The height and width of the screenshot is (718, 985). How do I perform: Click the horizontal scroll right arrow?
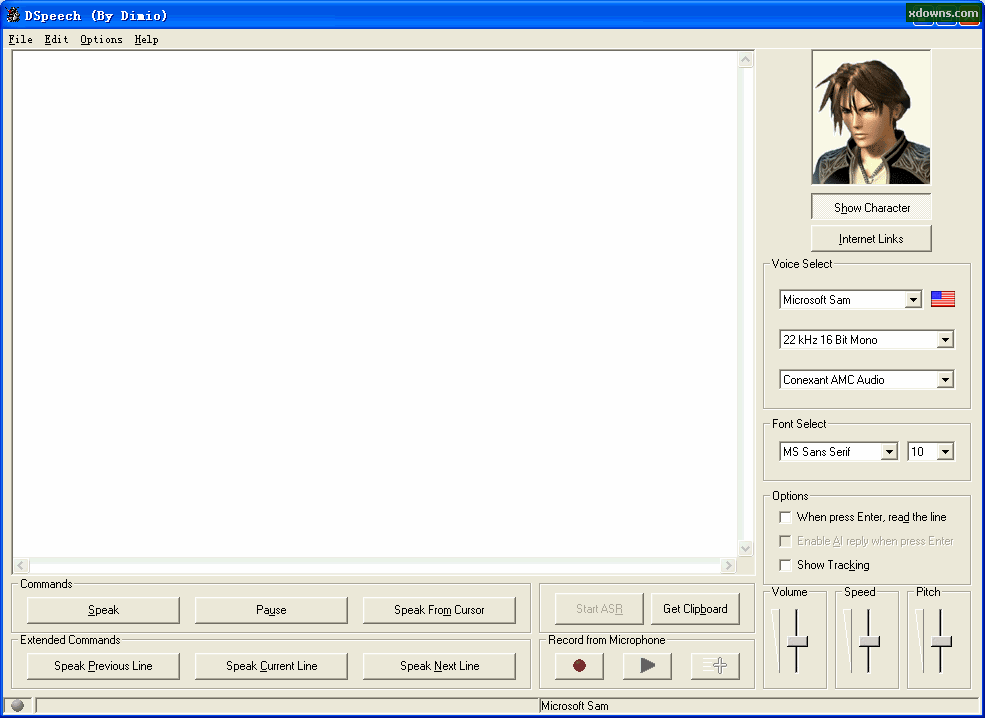tap(728, 566)
